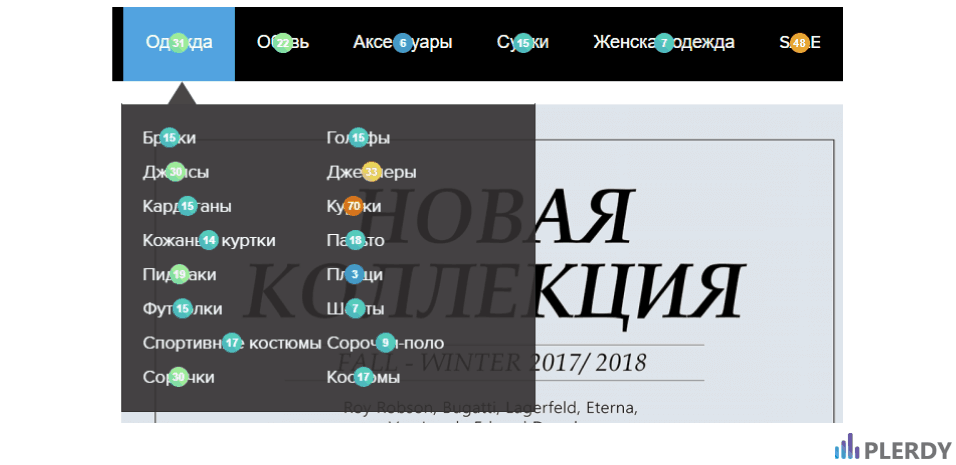The image size is (956, 465).
Task: Select Плащи in the dropdown
Action: [x=355, y=275]
